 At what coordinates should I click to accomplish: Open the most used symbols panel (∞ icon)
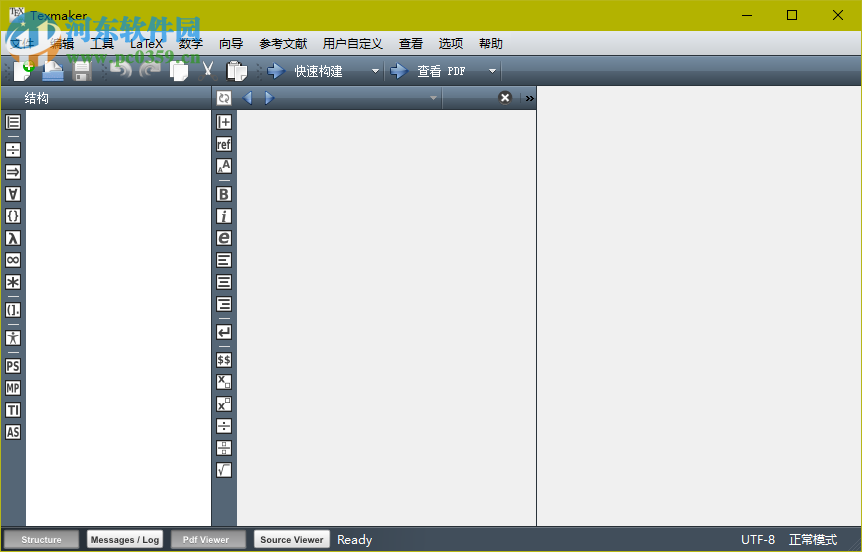coord(13,260)
